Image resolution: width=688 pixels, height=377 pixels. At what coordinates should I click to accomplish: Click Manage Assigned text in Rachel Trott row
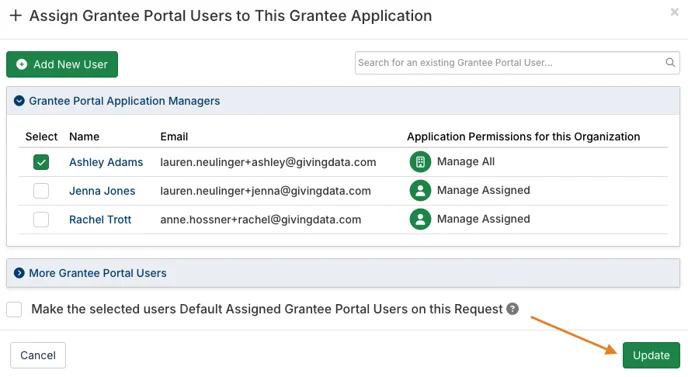[484, 219]
